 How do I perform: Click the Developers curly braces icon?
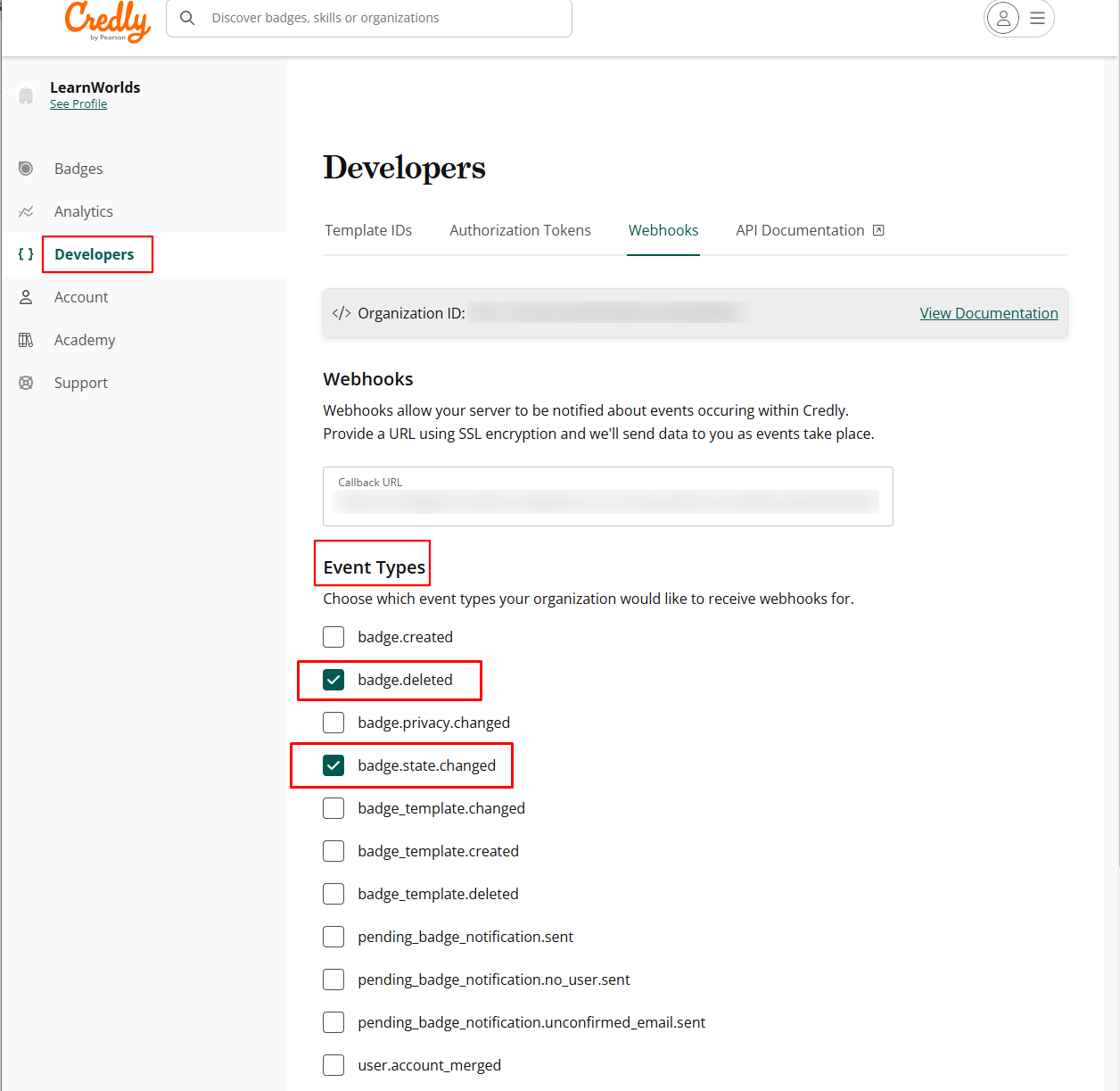tap(26, 254)
